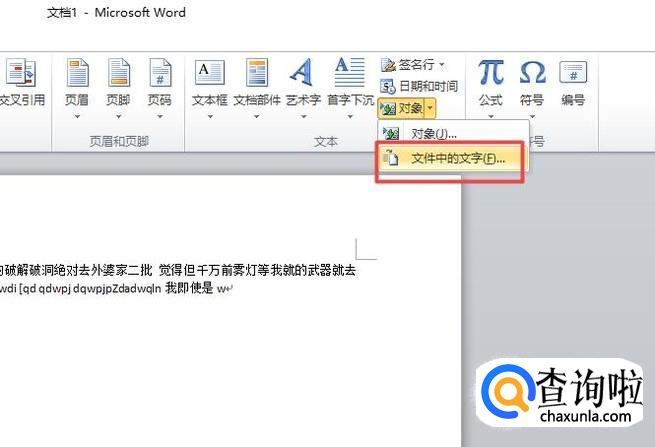Image resolution: width=655 pixels, height=447 pixels.
Task: Expand the Signature Line (签名行) arrow
Action: pyautogui.click(x=442, y=65)
